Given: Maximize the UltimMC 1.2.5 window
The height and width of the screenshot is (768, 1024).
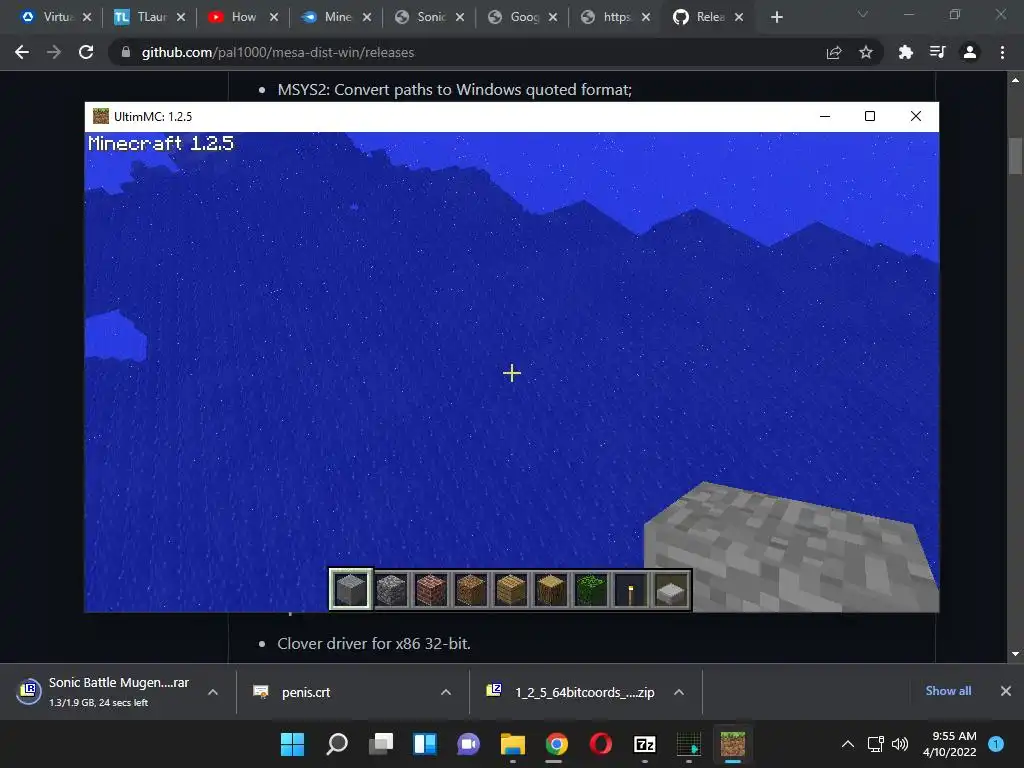Looking at the screenshot, I should coord(870,116).
